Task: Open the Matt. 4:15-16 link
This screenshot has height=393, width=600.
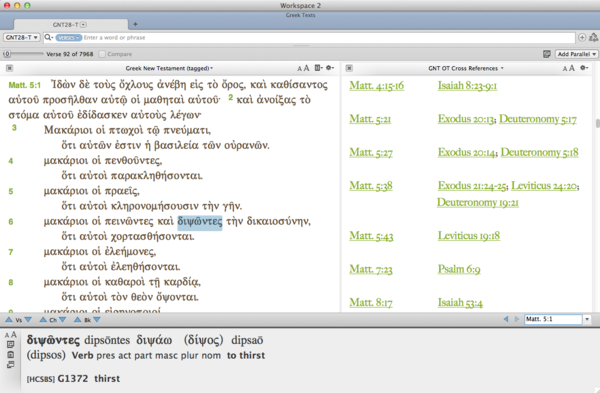Action: coord(377,86)
